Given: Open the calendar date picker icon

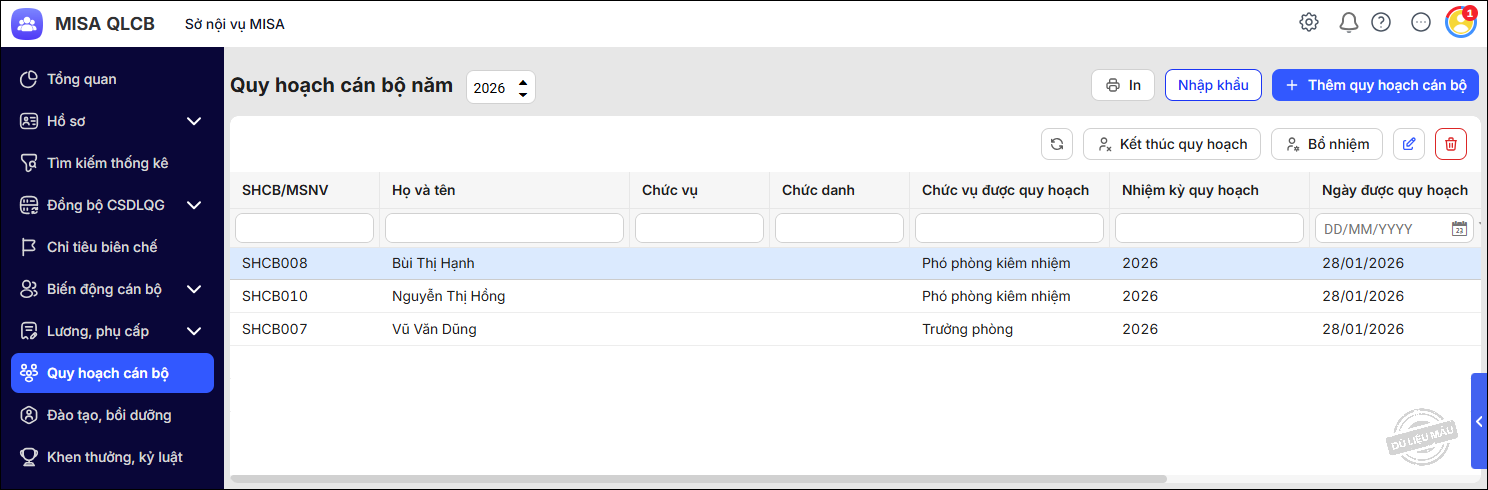Looking at the screenshot, I should pyautogui.click(x=1459, y=229).
